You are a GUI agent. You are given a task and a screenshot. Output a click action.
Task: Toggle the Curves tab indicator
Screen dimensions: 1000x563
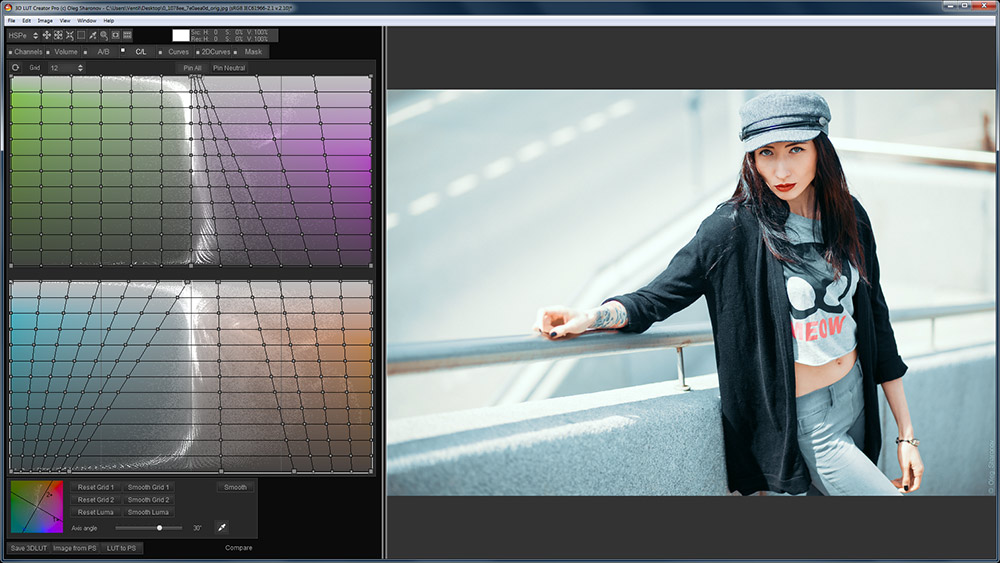click(160, 52)
